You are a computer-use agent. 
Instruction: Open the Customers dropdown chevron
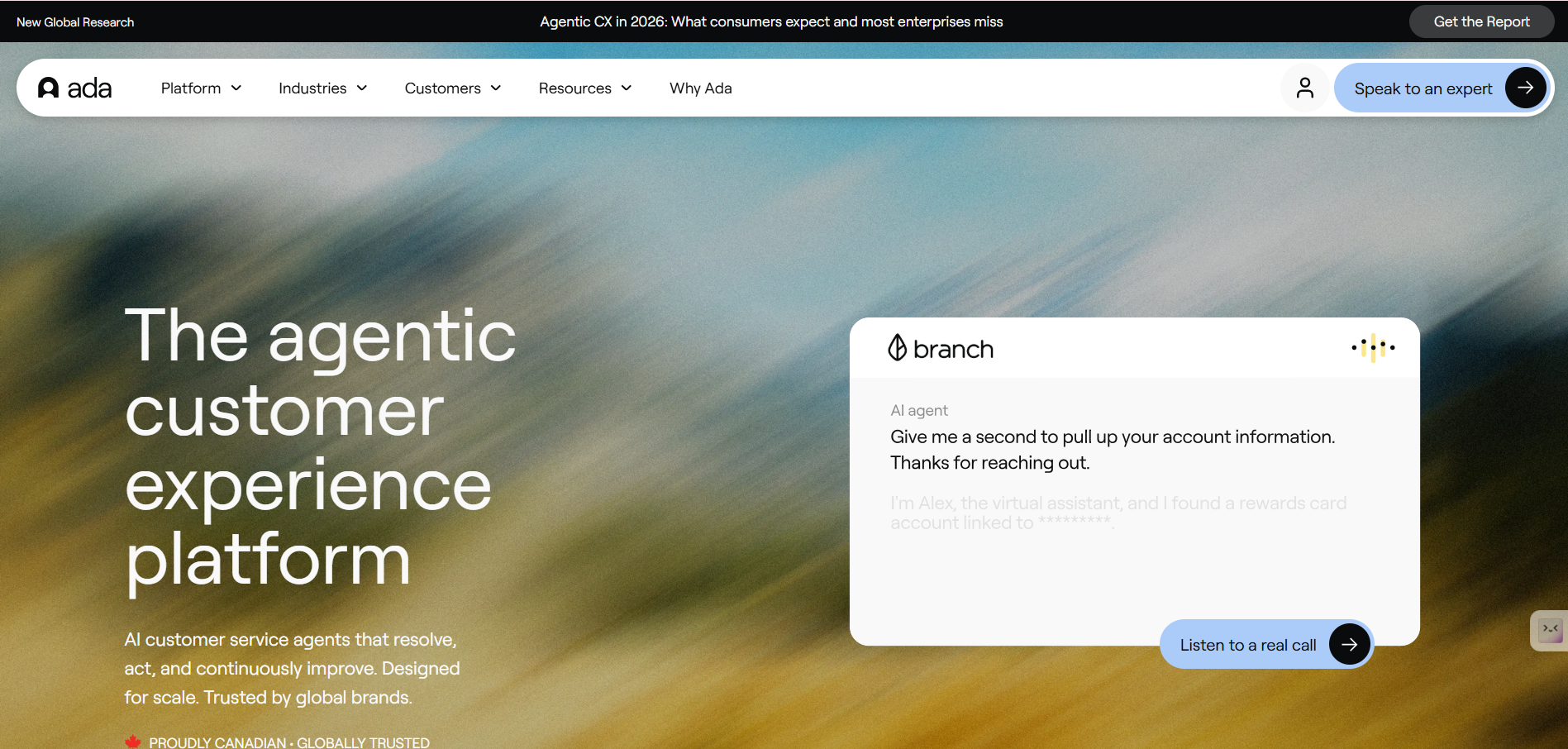(496, 88)
